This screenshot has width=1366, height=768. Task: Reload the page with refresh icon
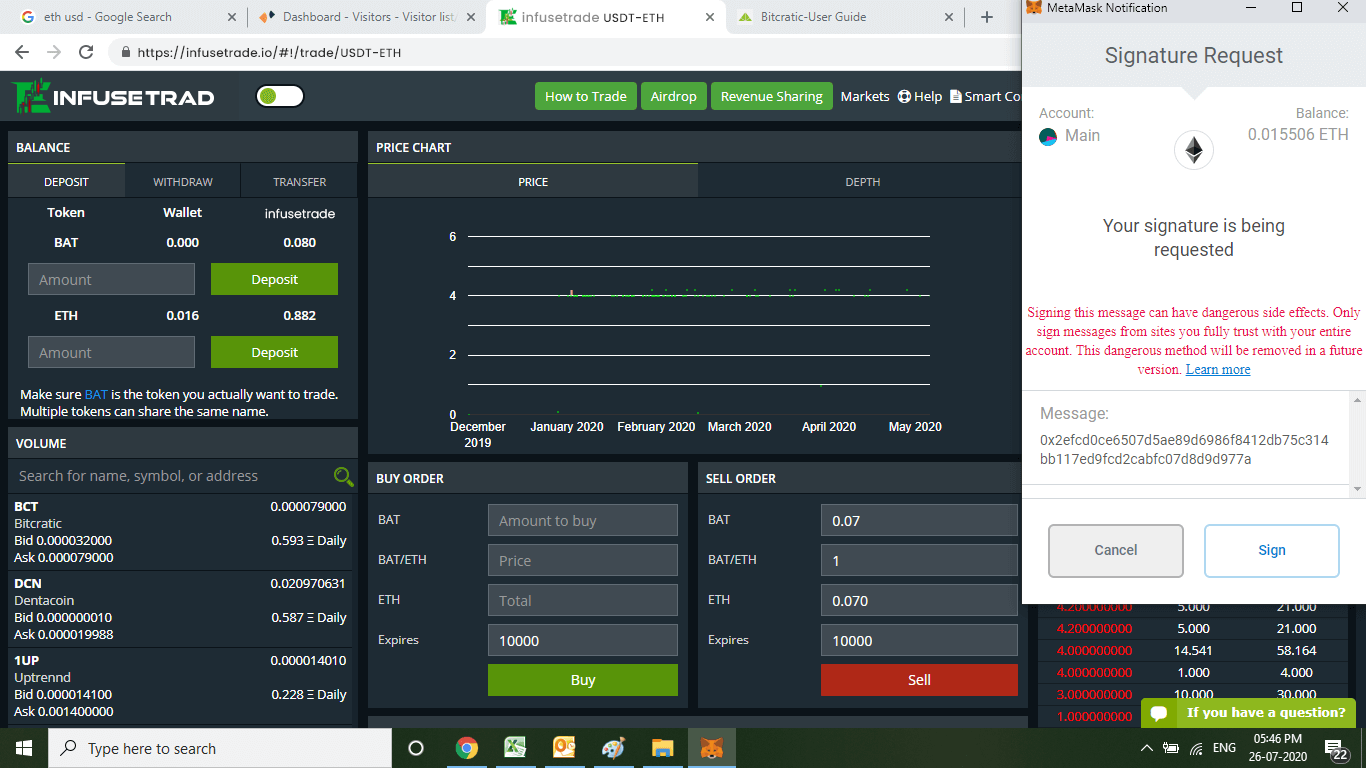(86, 52)
